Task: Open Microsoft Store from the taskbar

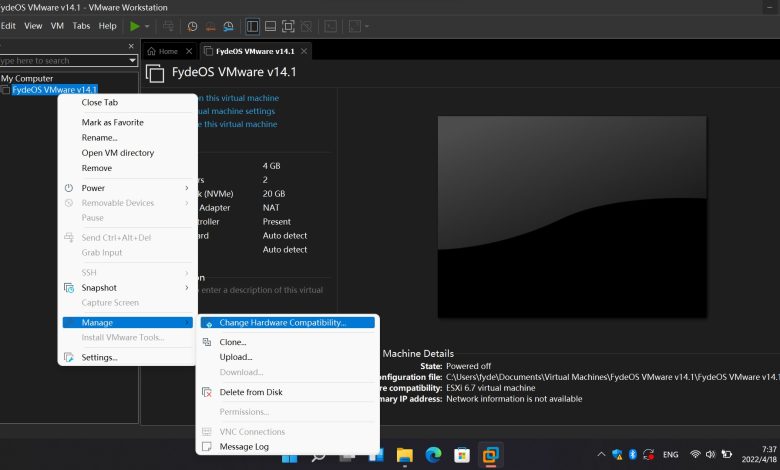Action: click(x=462, y=455)
